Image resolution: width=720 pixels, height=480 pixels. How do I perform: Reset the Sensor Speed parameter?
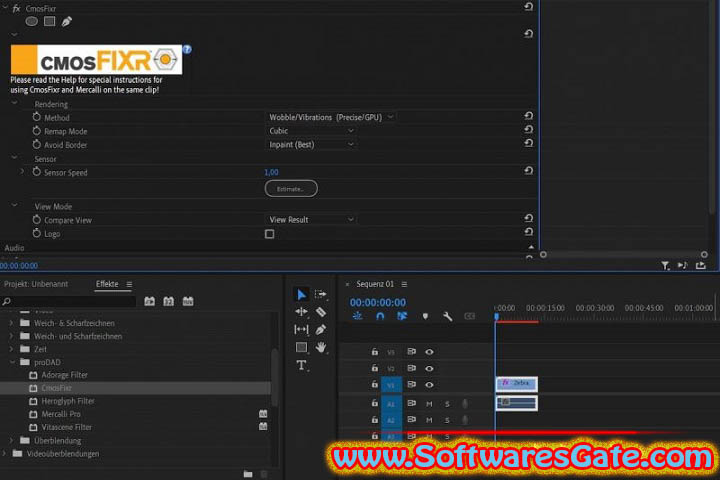click(x=529, y=171)
